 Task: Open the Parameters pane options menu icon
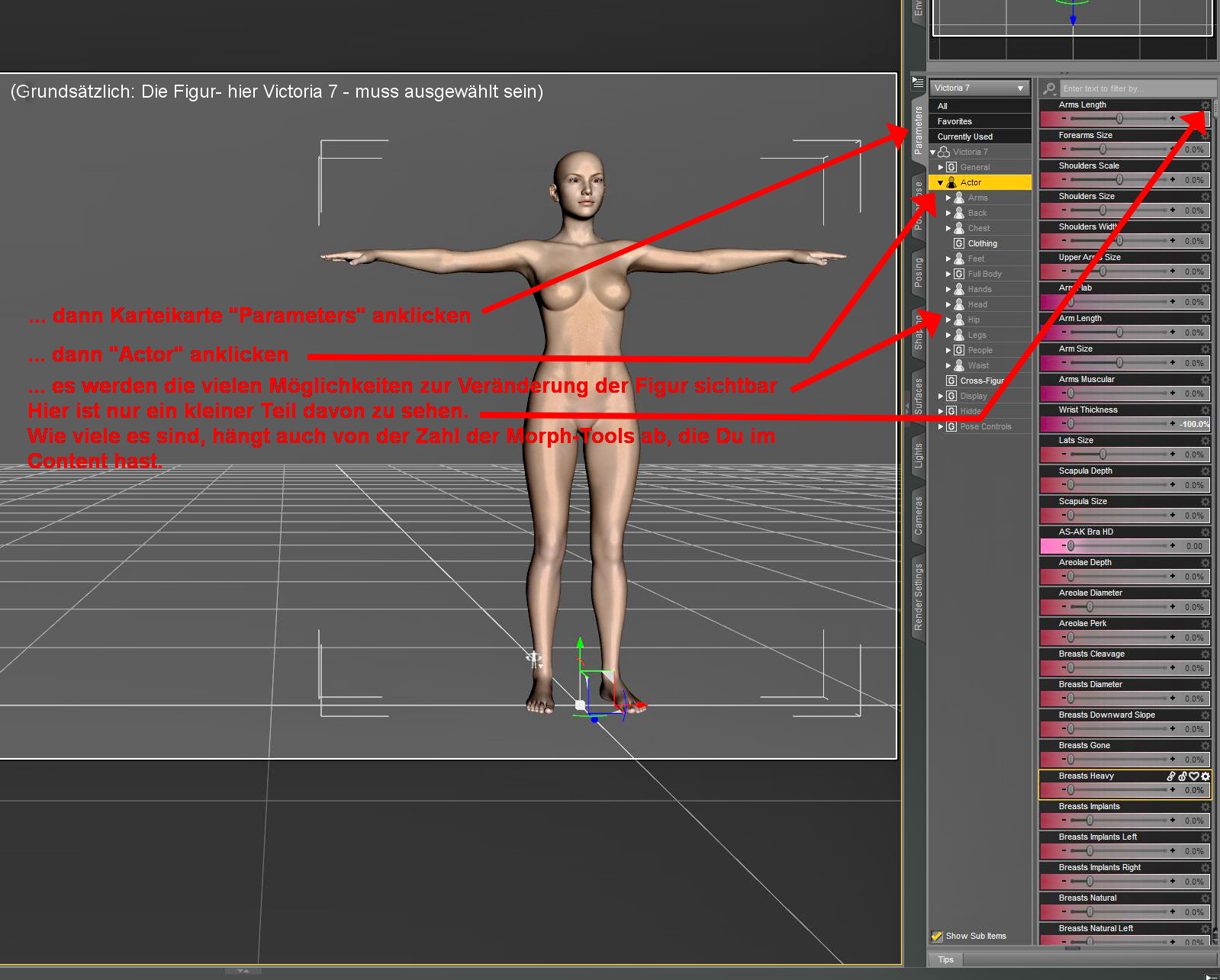tap(918, 82)
